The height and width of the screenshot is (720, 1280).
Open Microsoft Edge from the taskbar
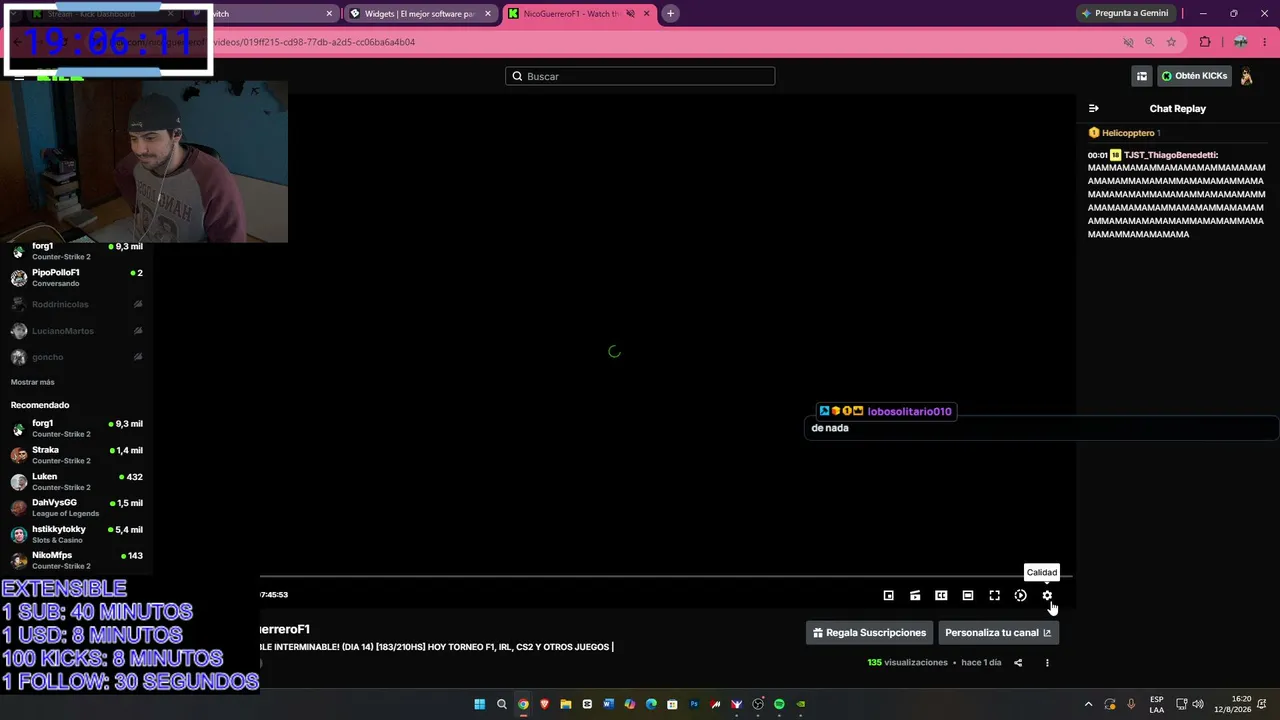(x=651, y=704)
